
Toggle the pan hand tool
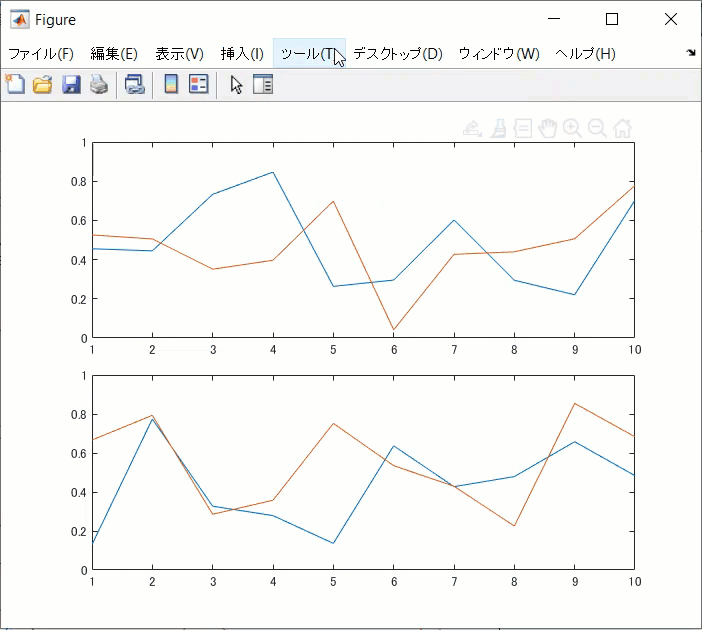(x=547, y=128)
